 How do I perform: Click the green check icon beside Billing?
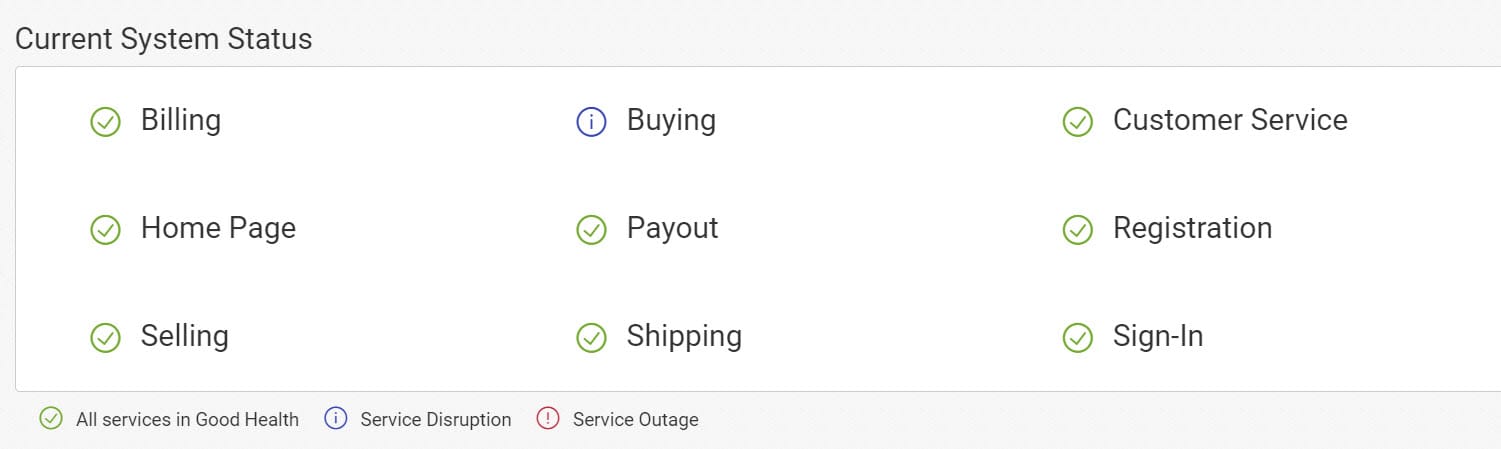(x=105, y=122)
